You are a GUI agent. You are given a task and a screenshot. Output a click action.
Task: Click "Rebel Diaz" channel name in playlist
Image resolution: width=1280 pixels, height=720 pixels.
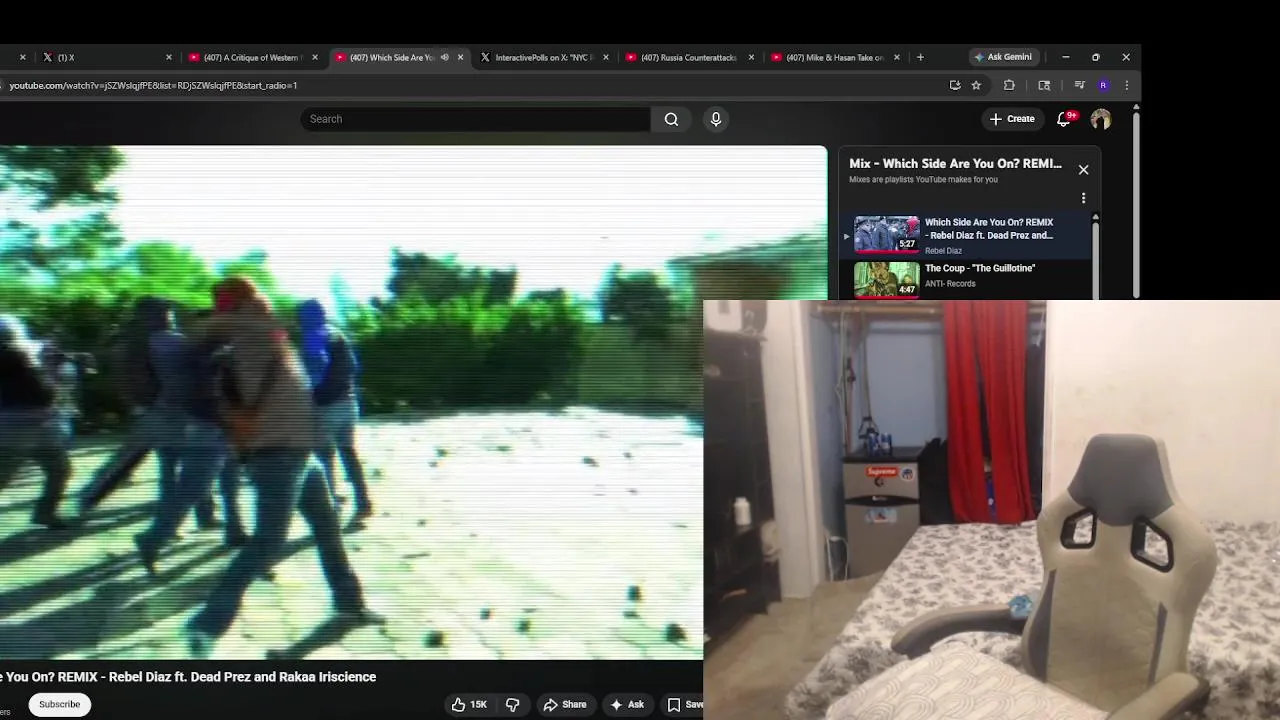pyautogui.click(x=943, y=251)
